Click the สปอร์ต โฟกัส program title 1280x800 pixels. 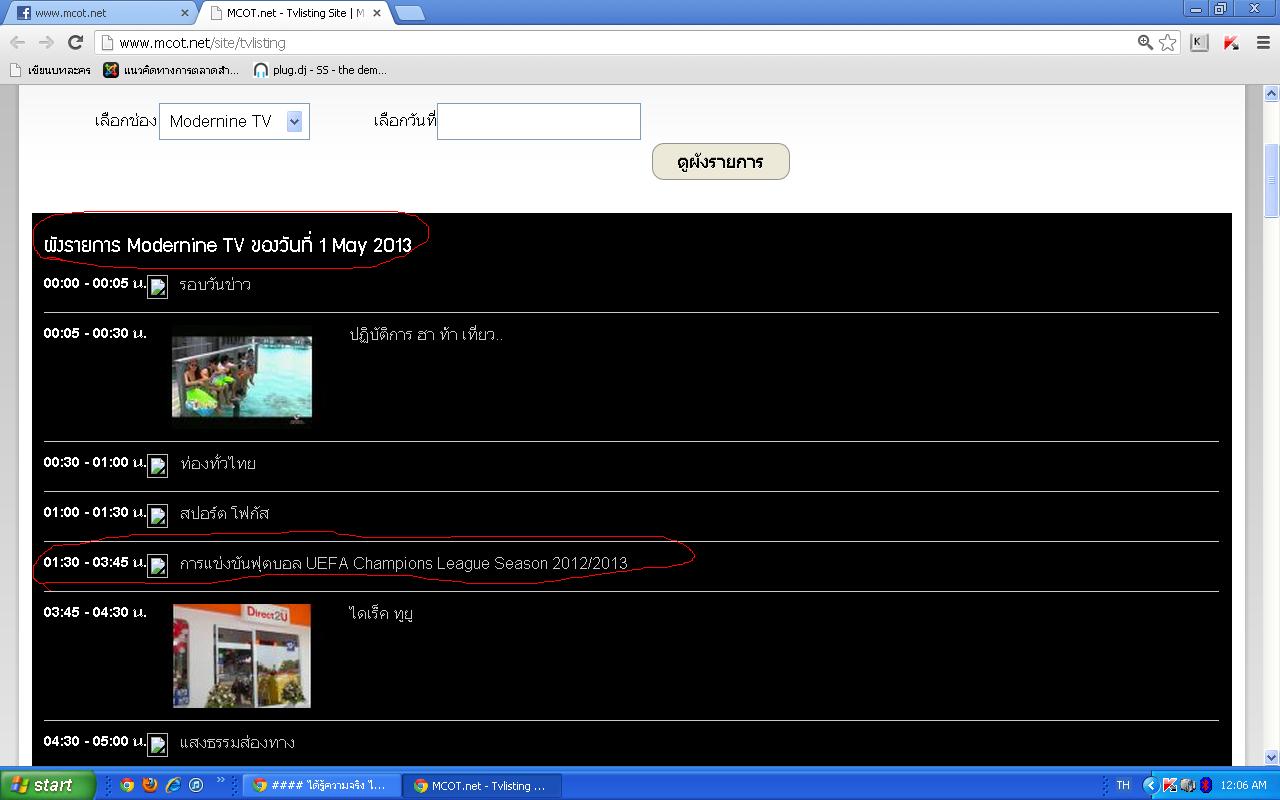point(224,513)
